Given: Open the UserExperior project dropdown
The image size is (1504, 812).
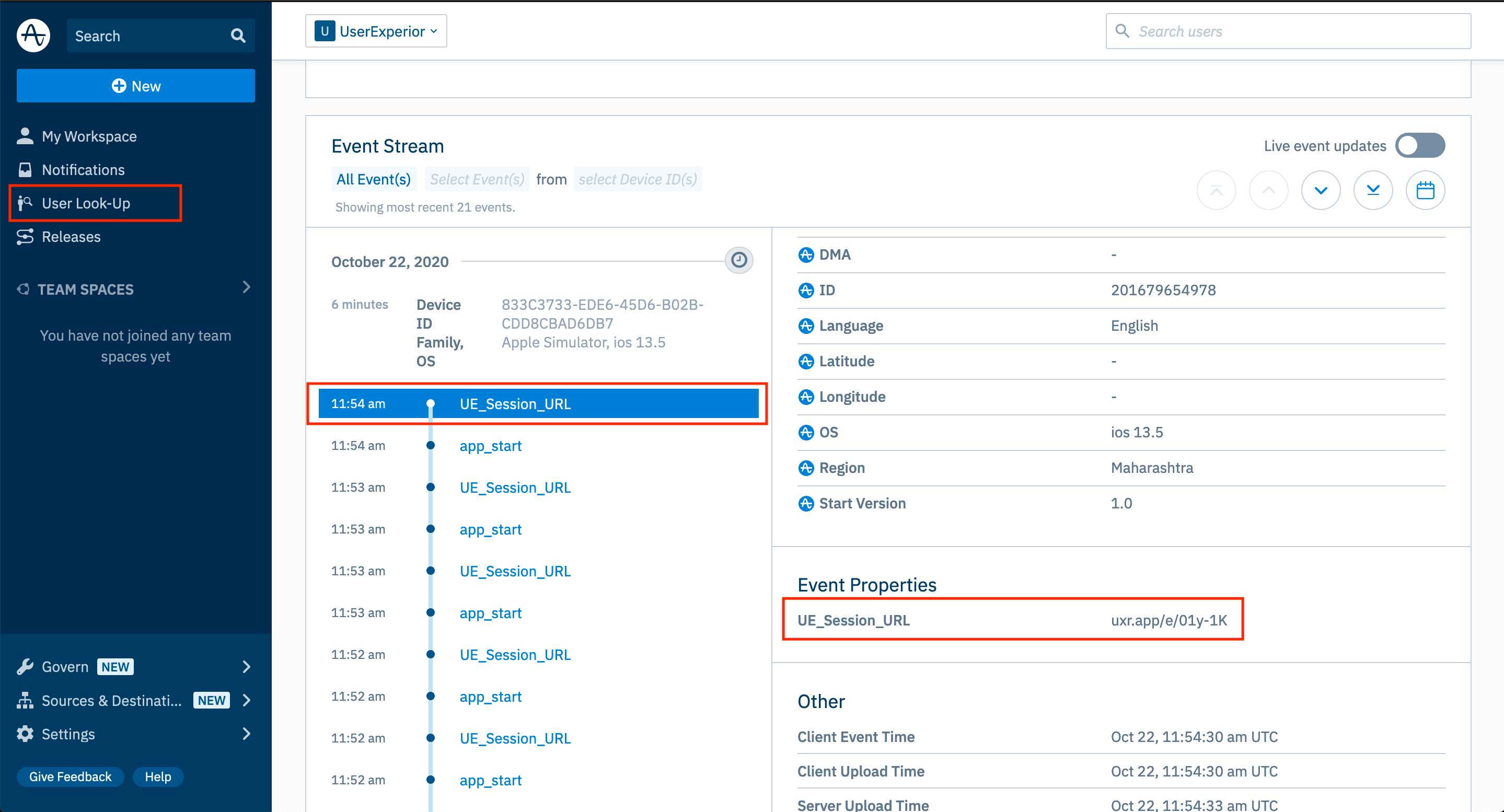Looking at the screenshot, I should click(376, 31).
